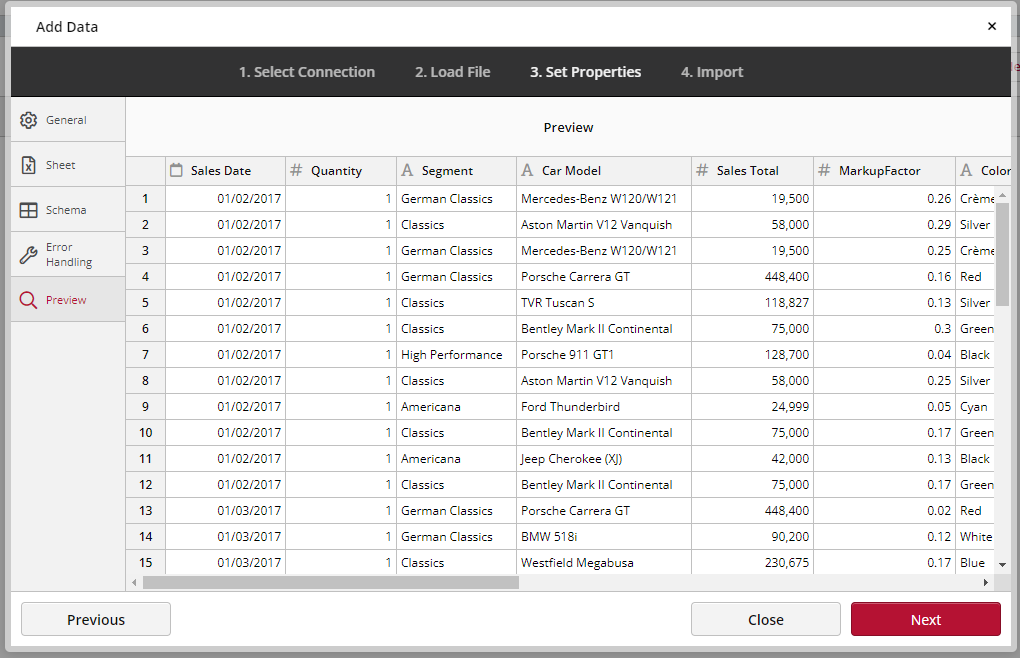Screen dimensions: 1020x658
Task: Click the Blue color cell
Action: tap(975, 562)
